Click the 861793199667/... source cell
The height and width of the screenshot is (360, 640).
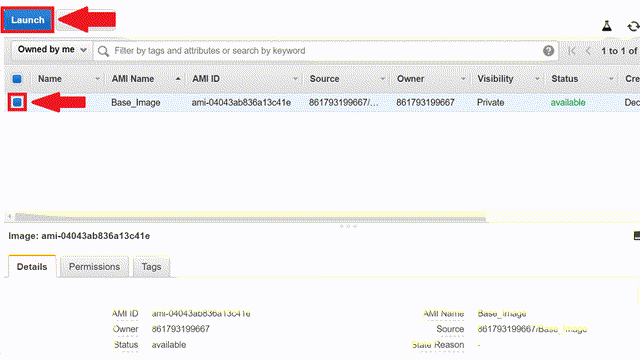point(343,102)
